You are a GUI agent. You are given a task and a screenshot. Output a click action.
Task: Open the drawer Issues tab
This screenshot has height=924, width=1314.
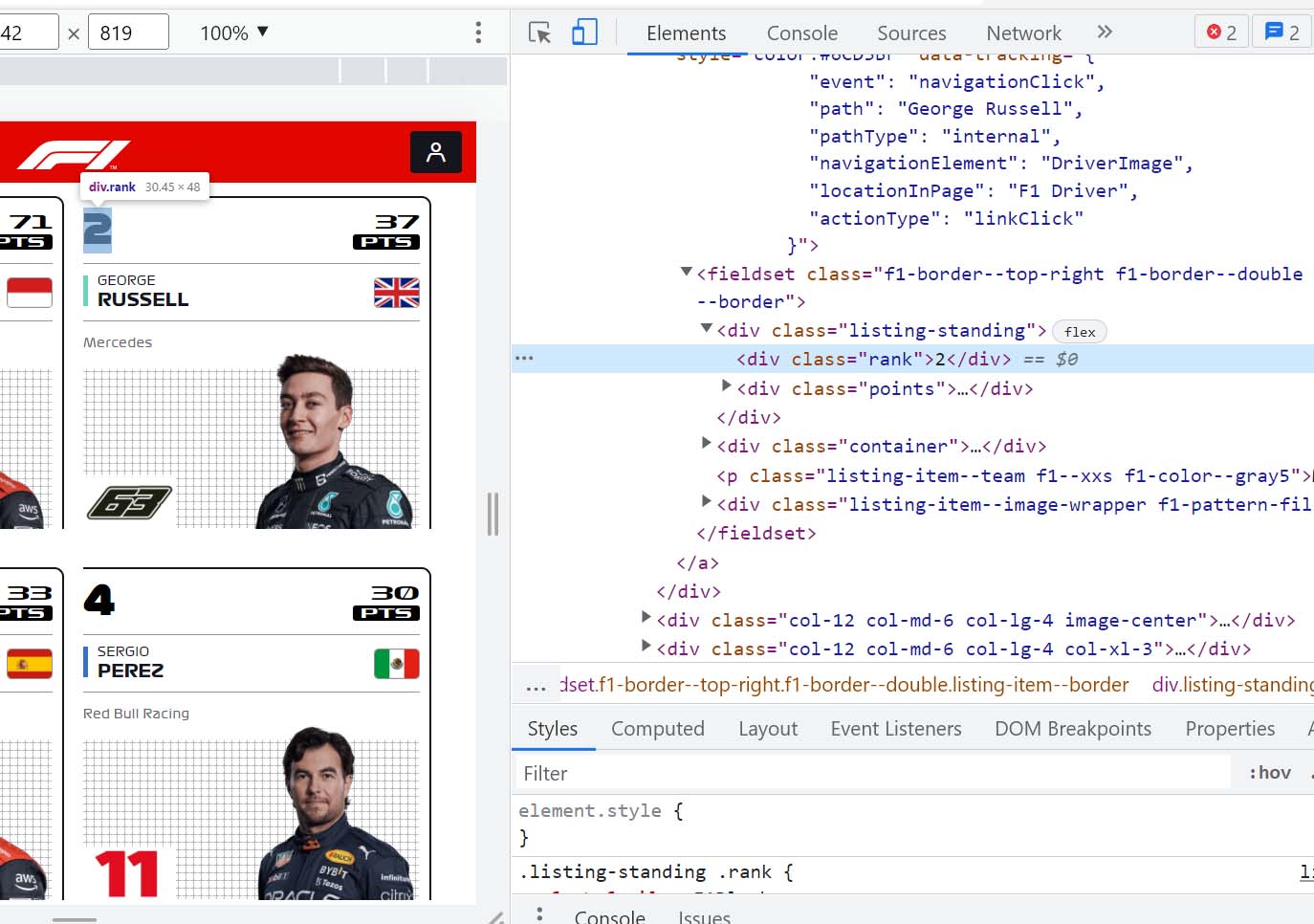point(704,916)
